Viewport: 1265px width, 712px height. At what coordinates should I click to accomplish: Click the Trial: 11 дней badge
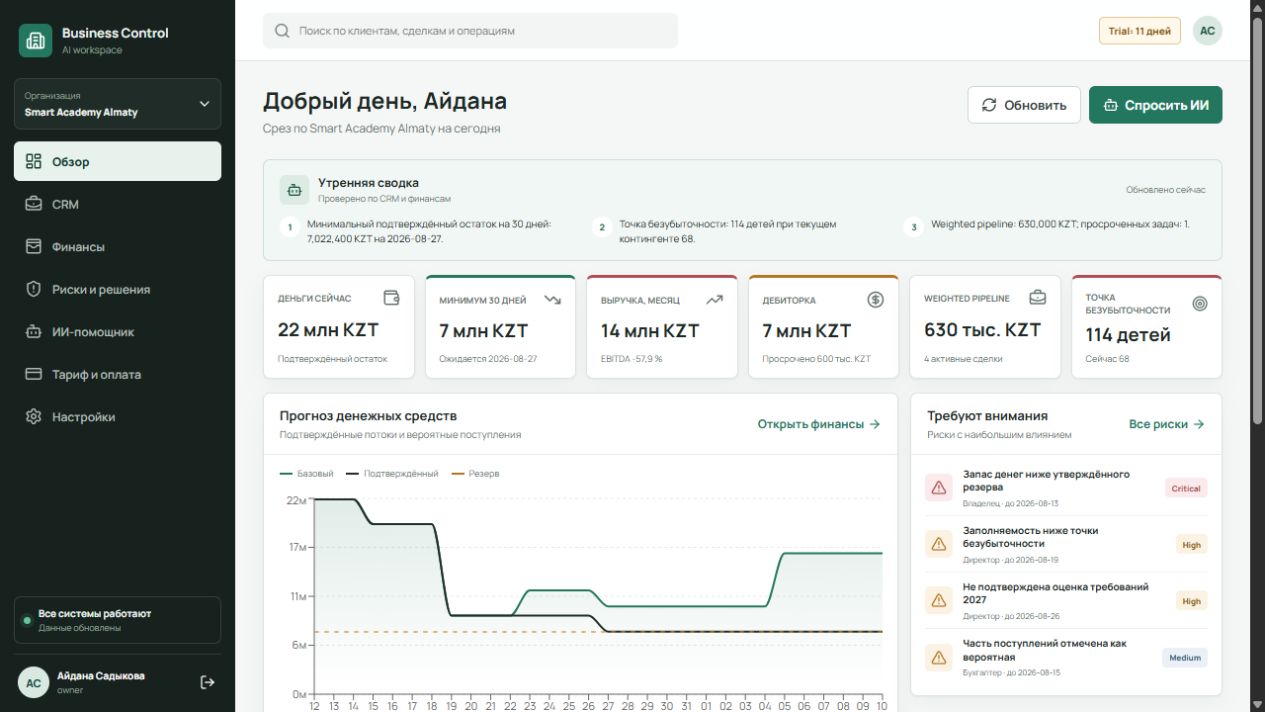pos(1140,31)
